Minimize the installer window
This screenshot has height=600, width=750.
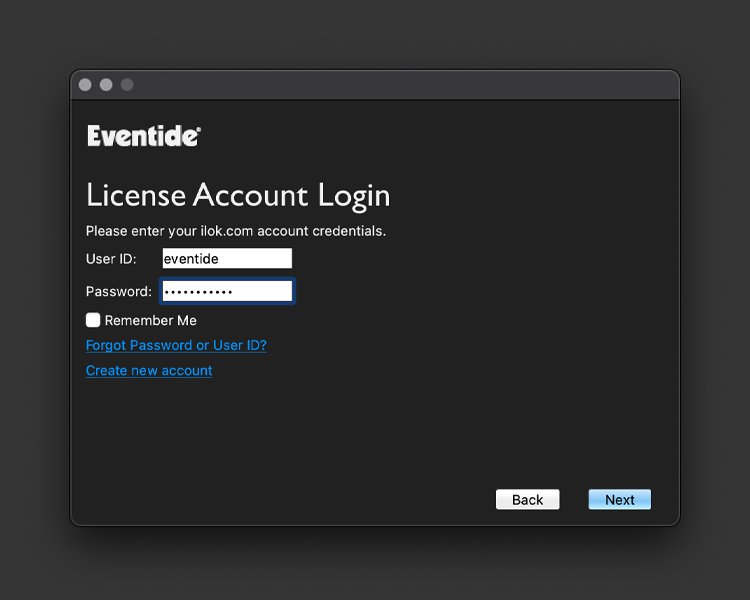pyautogui.click(x=106, y=85)
